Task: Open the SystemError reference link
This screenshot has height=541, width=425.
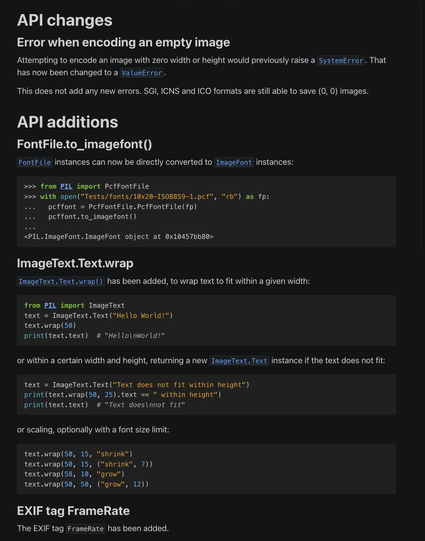Action: 341,60
